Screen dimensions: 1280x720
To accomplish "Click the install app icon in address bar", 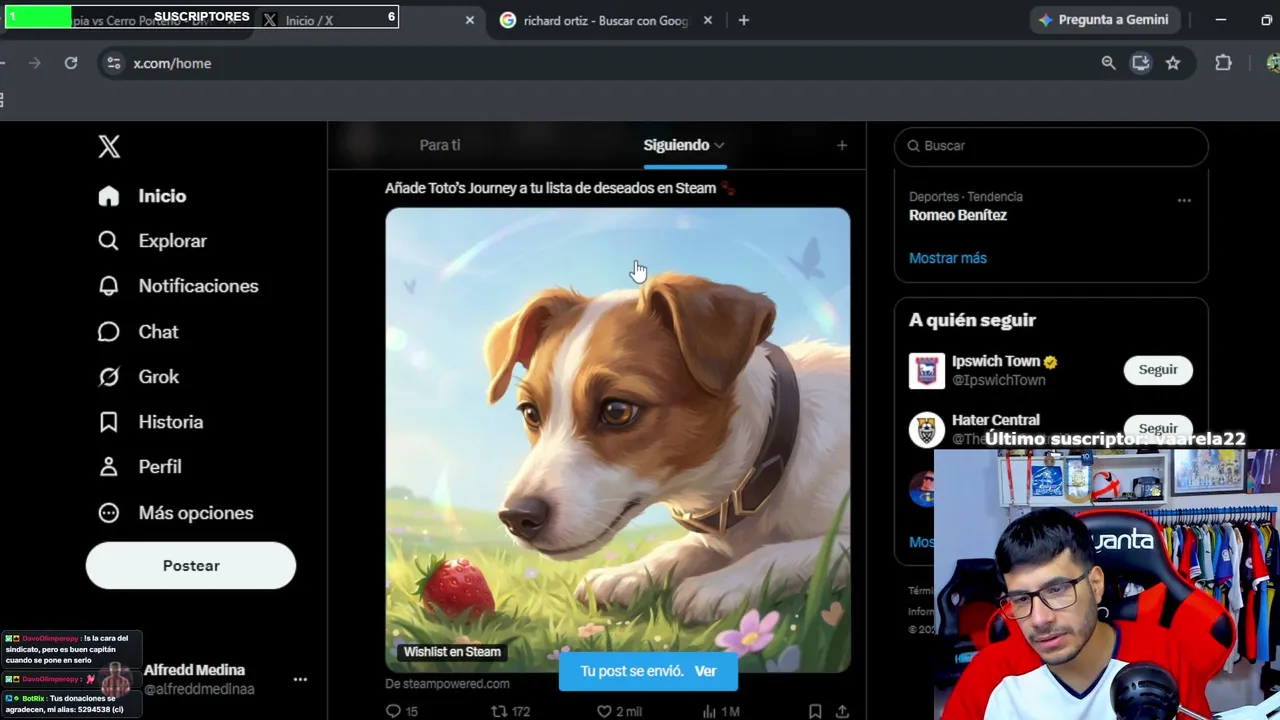I will pos(1140,63).
